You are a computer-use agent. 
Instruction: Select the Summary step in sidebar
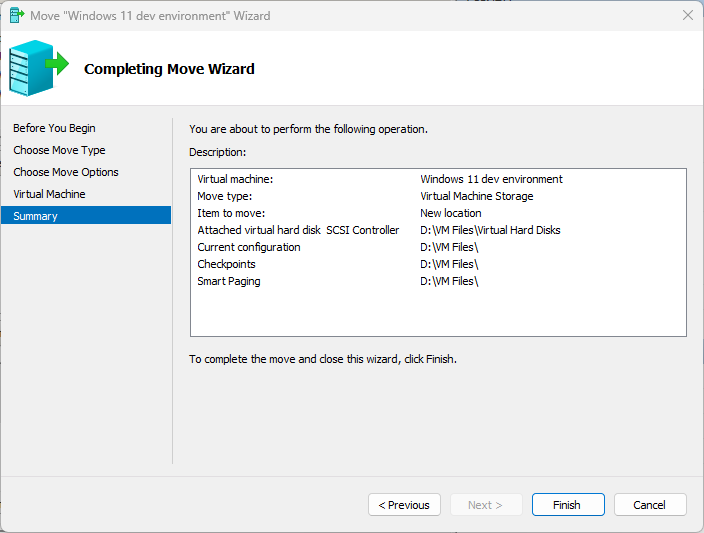pos(36,216)
